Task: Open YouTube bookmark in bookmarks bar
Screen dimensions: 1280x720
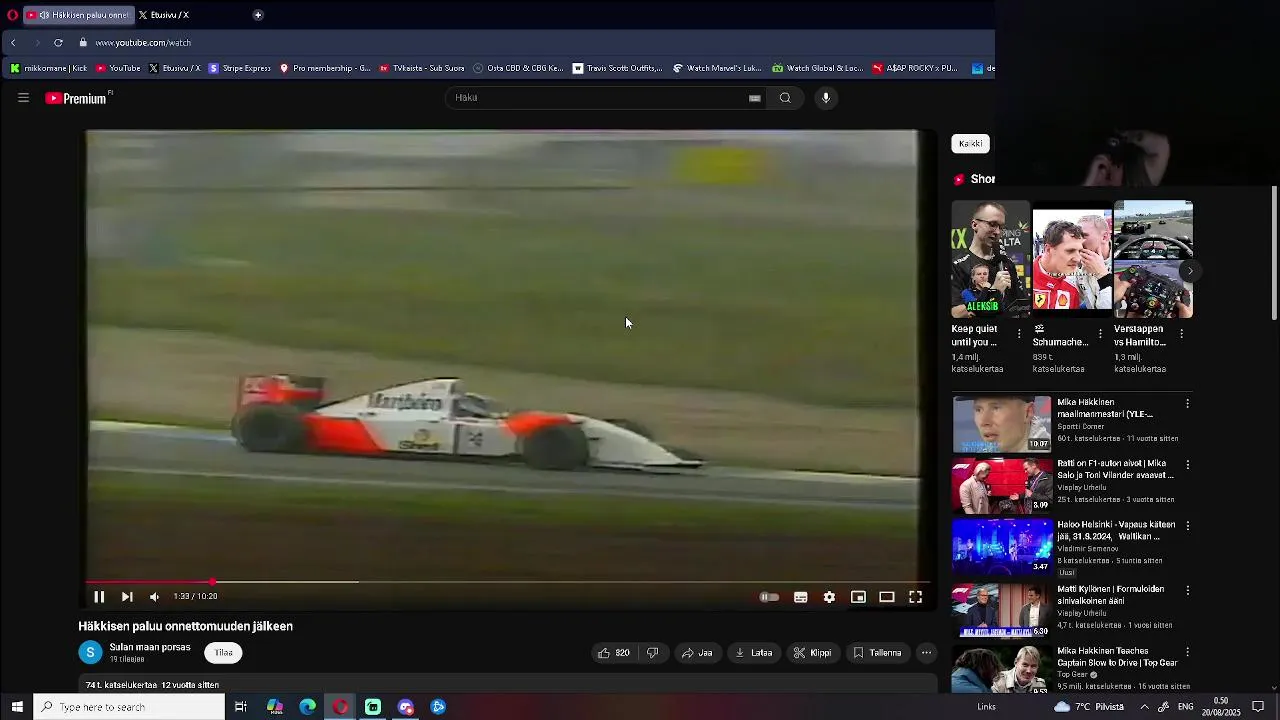Action: pos(118,69)
